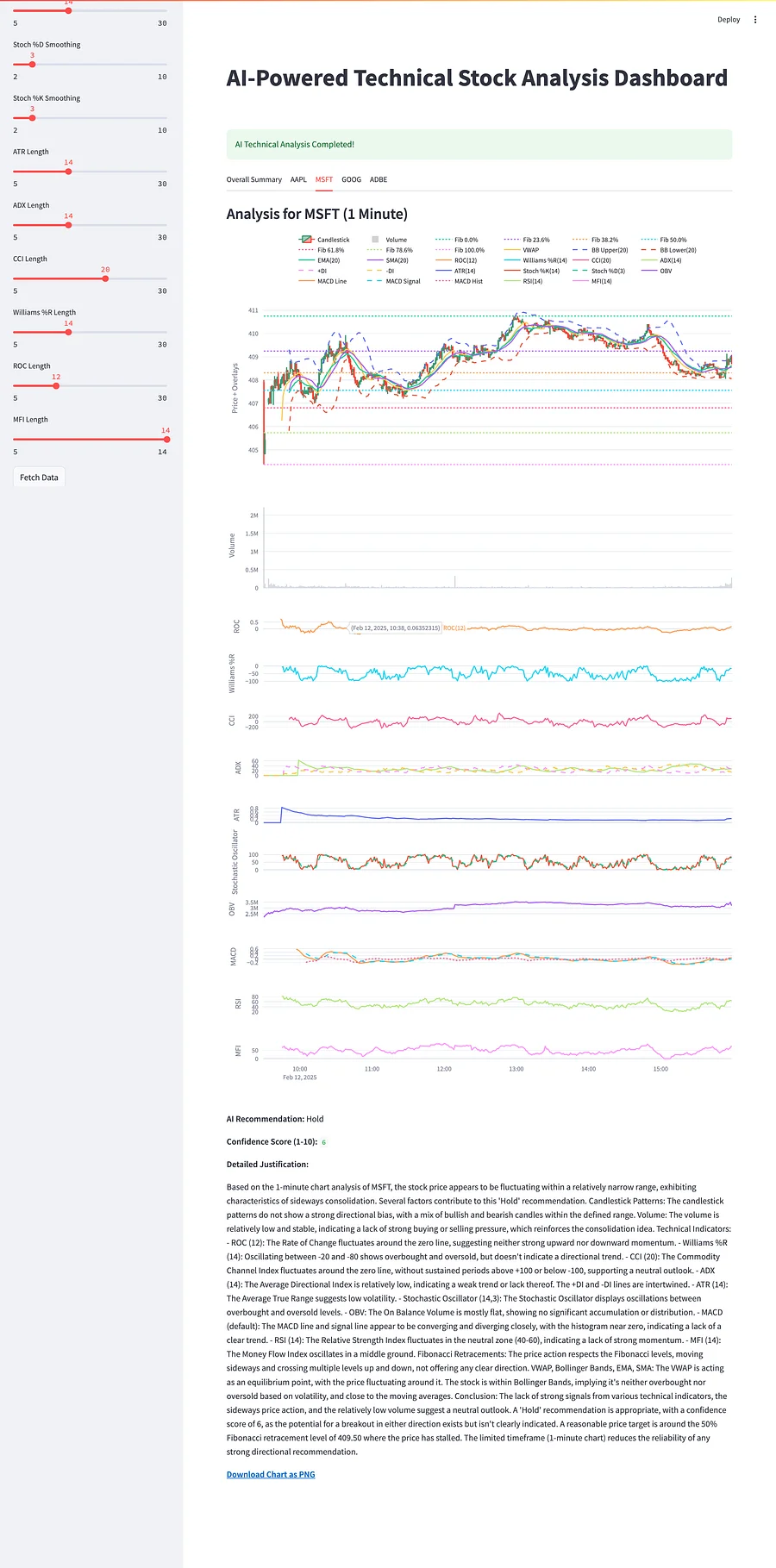Hide the ROC(12) legend trace

[457, 260]
